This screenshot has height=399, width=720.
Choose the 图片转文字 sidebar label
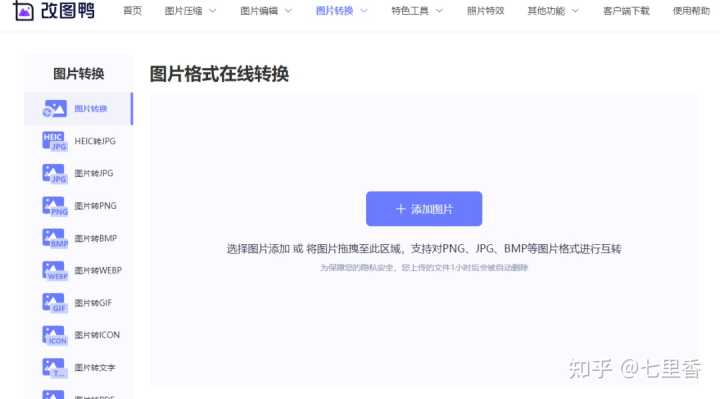coord(95,368)
